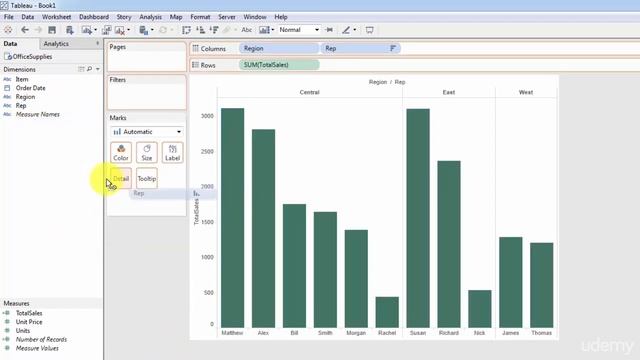Open the New Worksheet dropdown arrow
640x360 pixels.
[x=95, y=30]
